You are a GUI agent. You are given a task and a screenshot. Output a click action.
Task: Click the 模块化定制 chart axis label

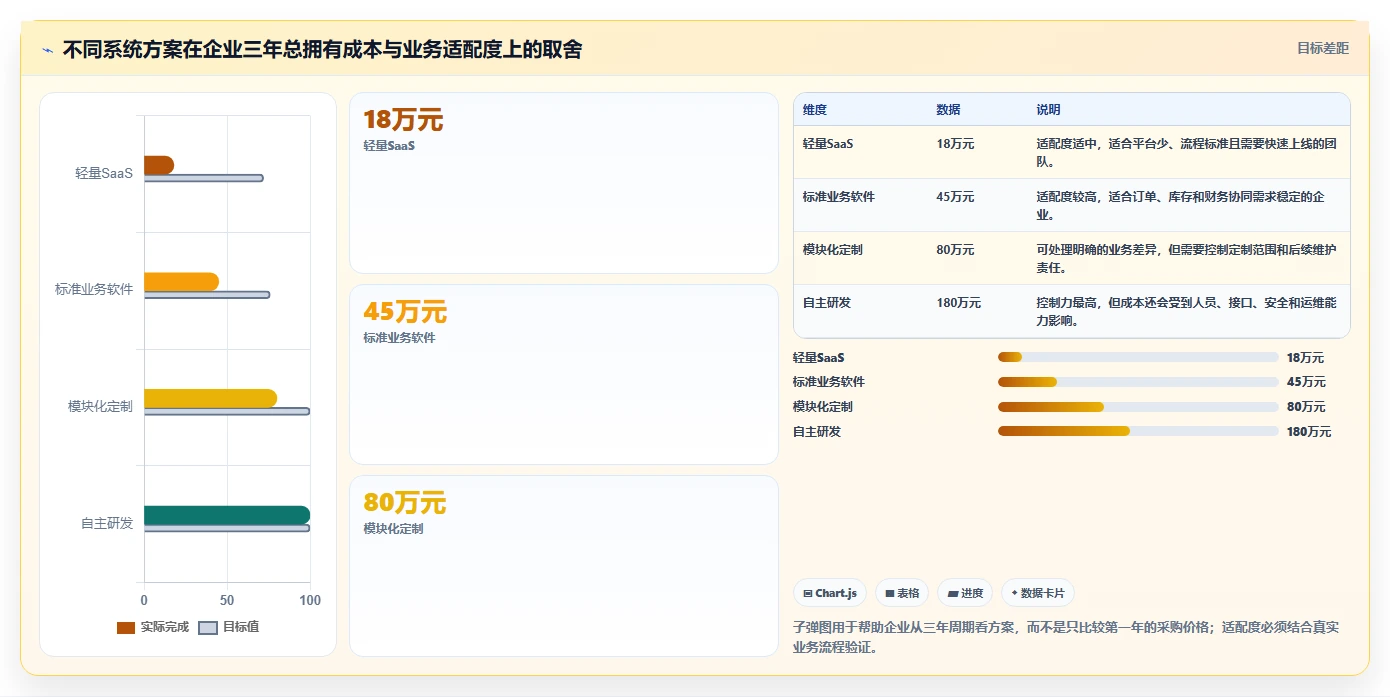click(100, 406)
